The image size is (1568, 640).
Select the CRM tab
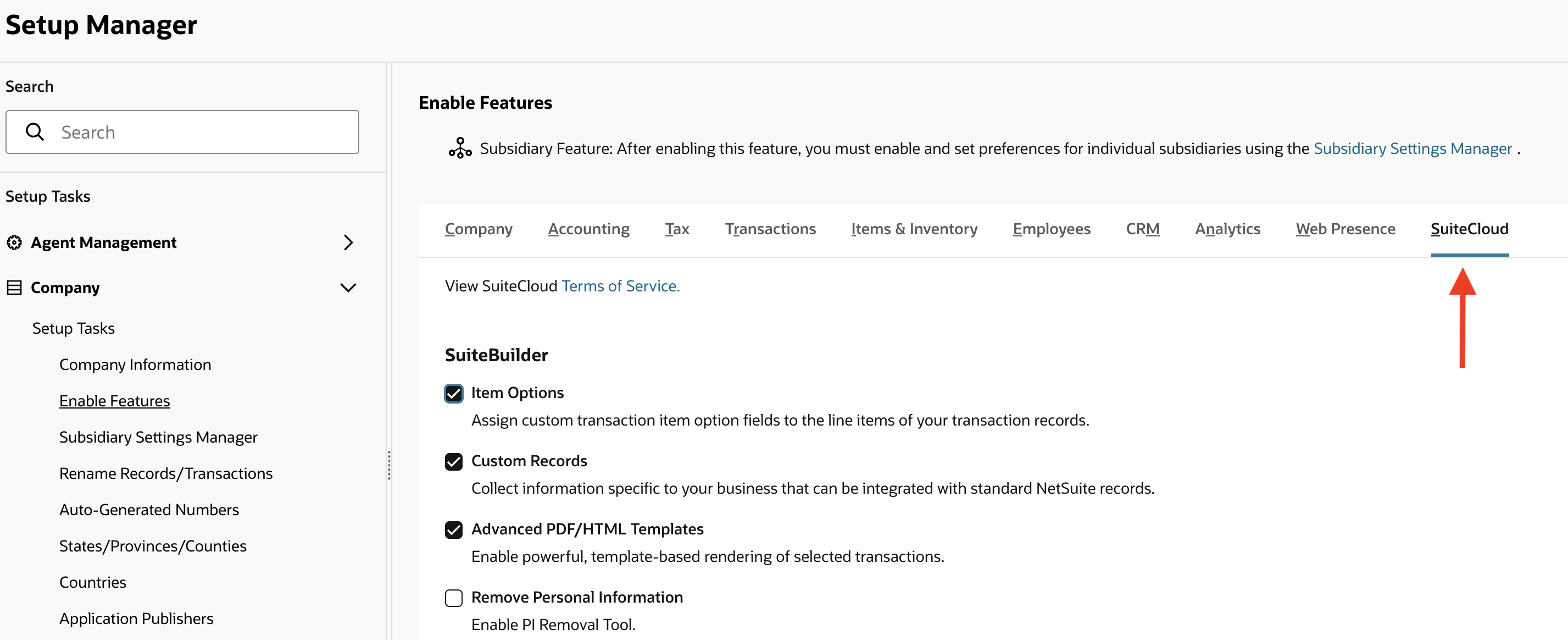[1143, 229]
